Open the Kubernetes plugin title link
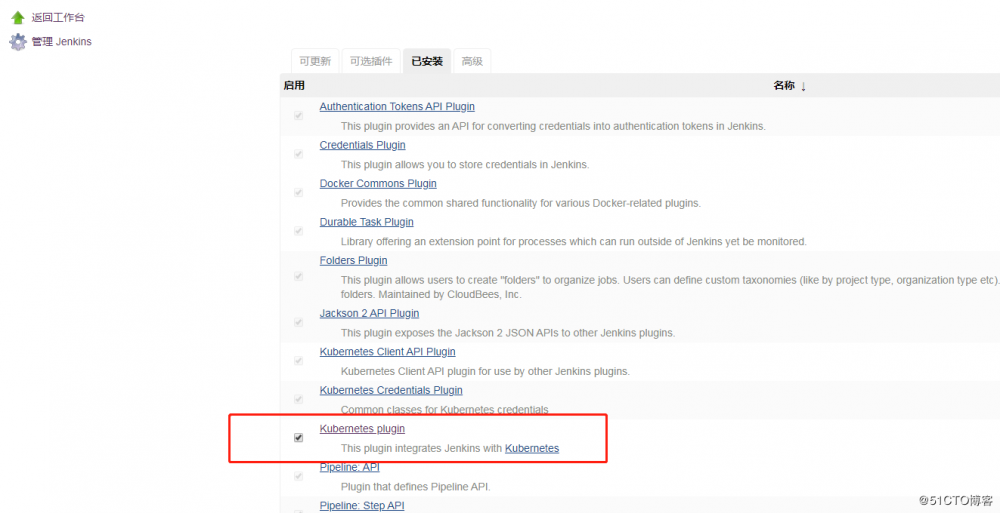This screenshot has width=1000, height=513. tap(362, 429)
